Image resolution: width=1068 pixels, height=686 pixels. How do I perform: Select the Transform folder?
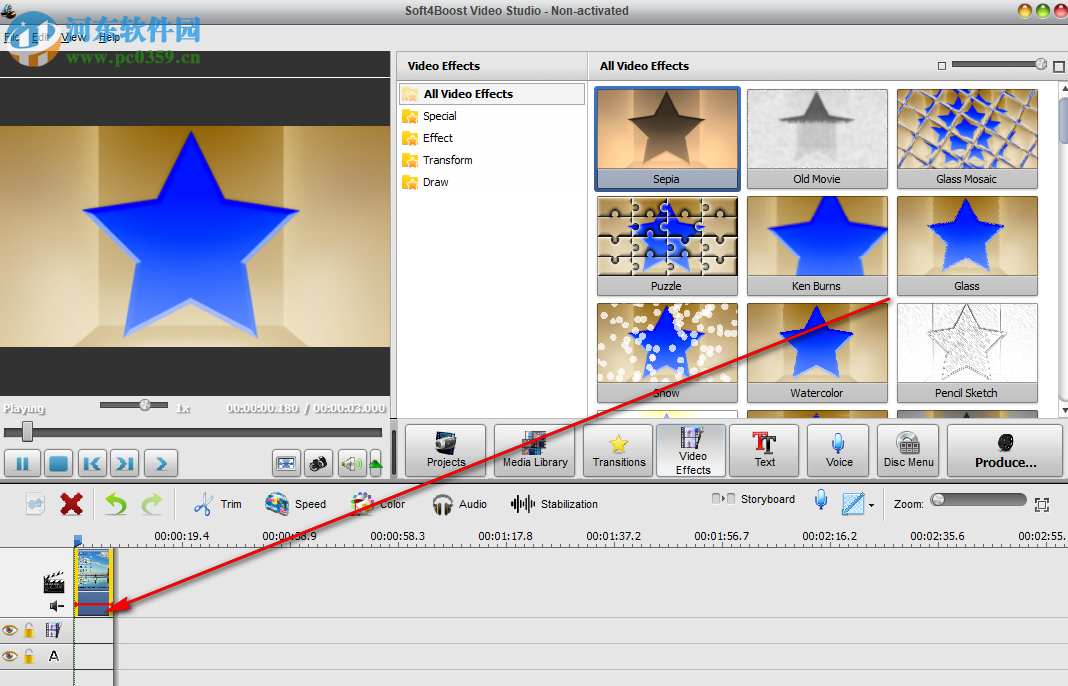[x=437, y=160]
